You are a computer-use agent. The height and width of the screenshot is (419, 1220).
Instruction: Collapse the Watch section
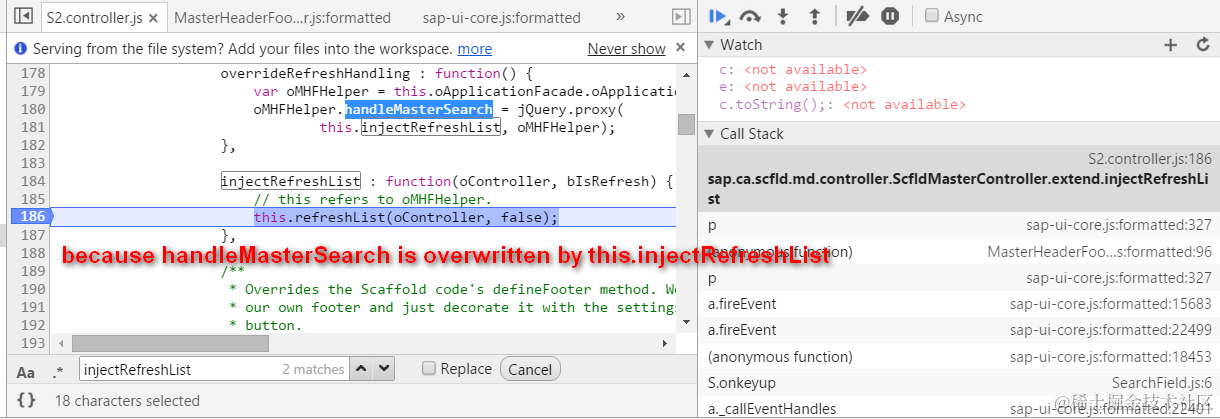click(709, 45)
